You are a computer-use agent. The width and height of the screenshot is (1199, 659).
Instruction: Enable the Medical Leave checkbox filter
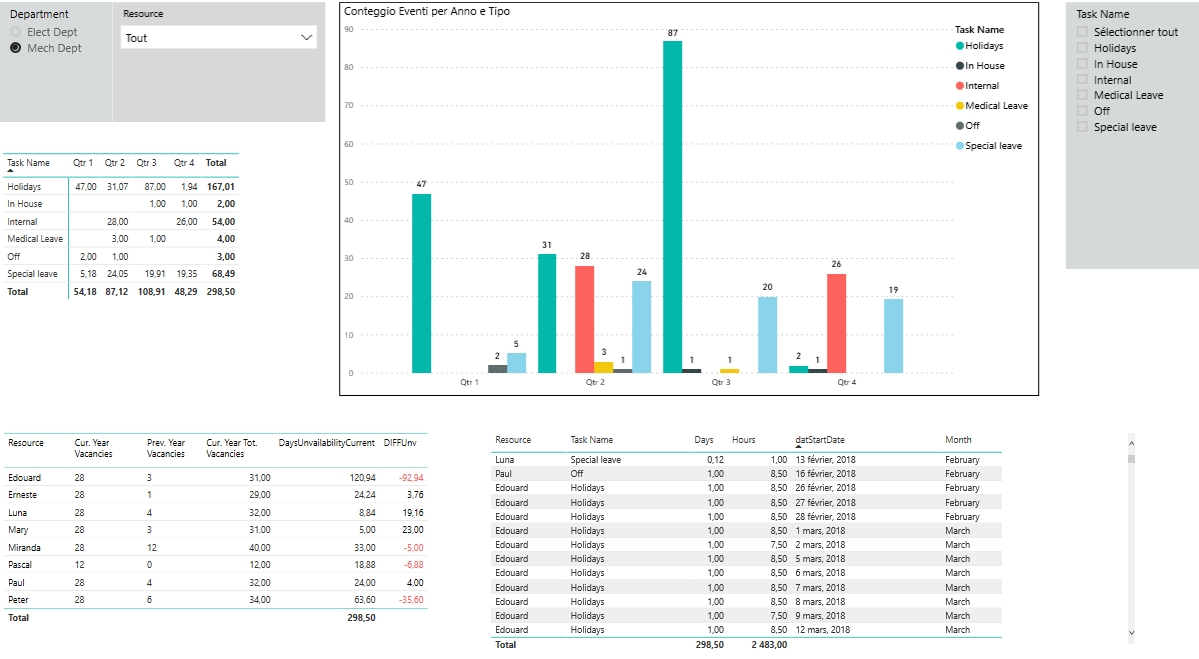tap(1082, 95)
